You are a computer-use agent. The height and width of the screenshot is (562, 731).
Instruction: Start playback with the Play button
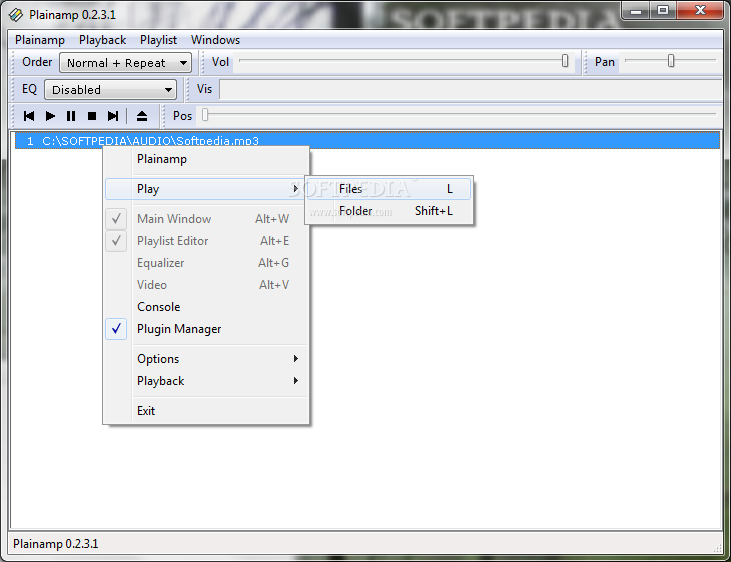(50, 116)
